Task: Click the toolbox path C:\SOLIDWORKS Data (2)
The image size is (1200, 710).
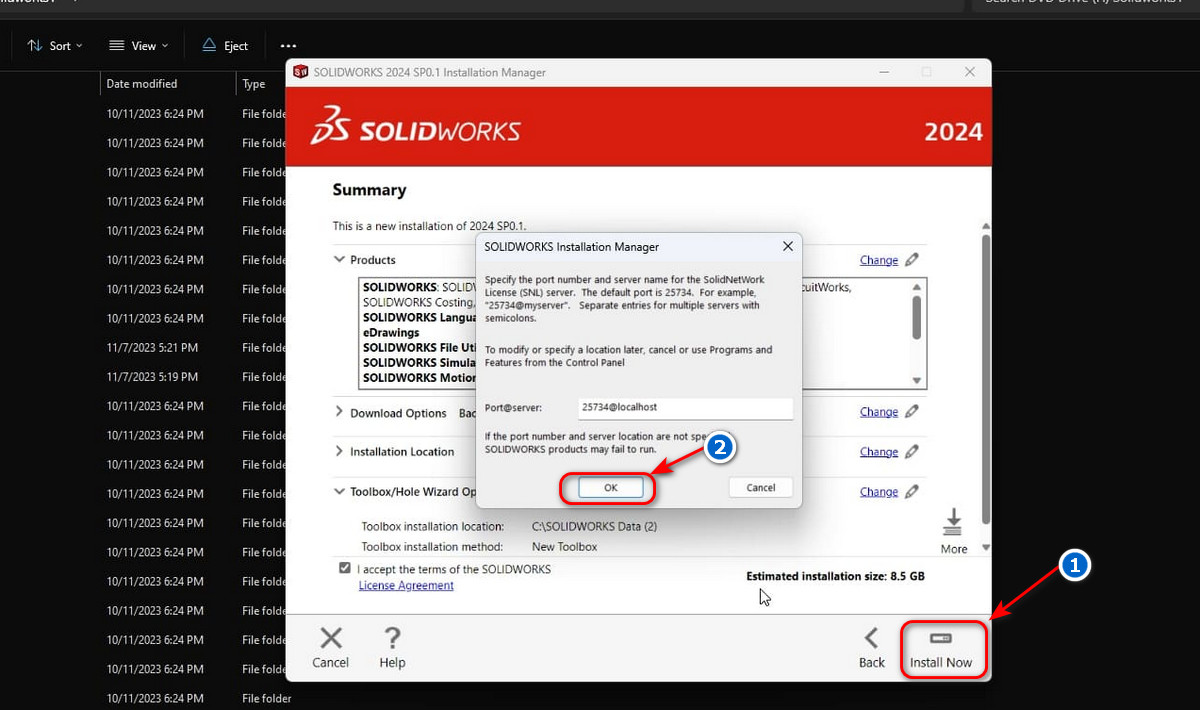Action: click(594, 527)
